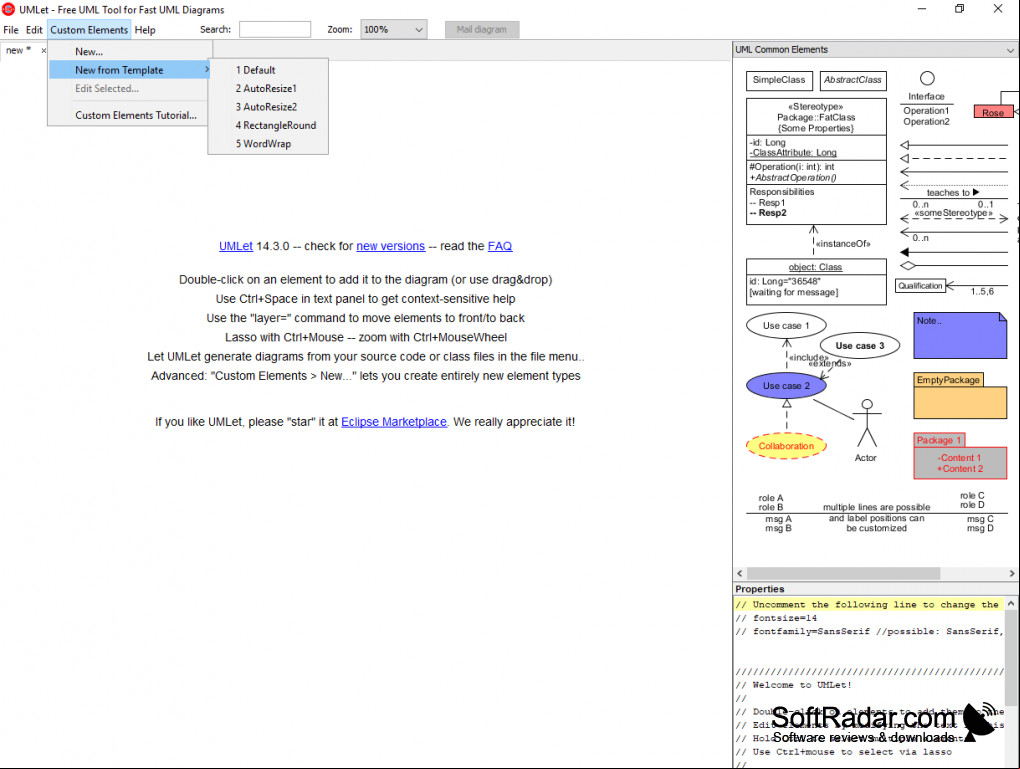The image size is (1020, 769).
Task: Select the SimpleClass element in palette
Action: click(779, 80)
